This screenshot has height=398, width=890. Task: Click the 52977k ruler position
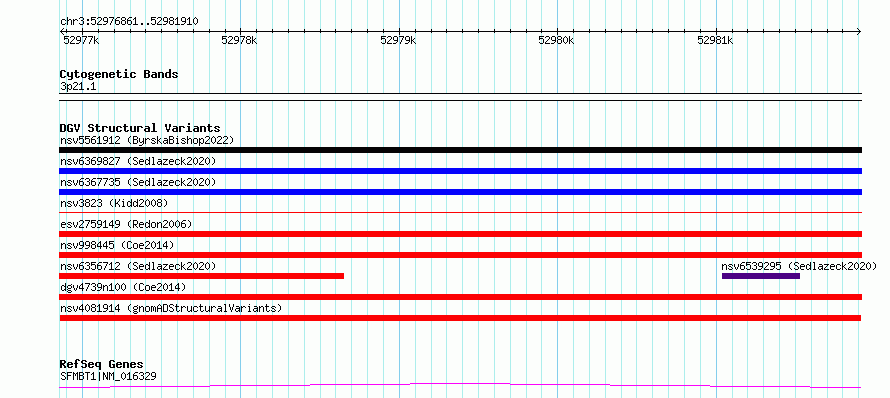(81, 40)
